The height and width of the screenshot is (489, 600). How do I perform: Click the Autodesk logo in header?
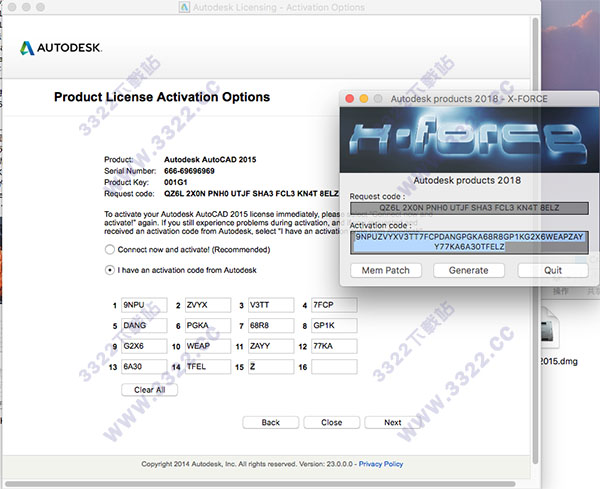(x=61, y=48)
